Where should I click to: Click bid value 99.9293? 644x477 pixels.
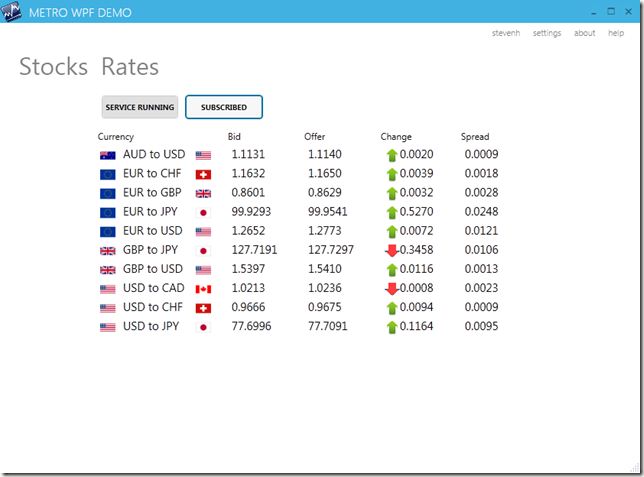(251, 212)
